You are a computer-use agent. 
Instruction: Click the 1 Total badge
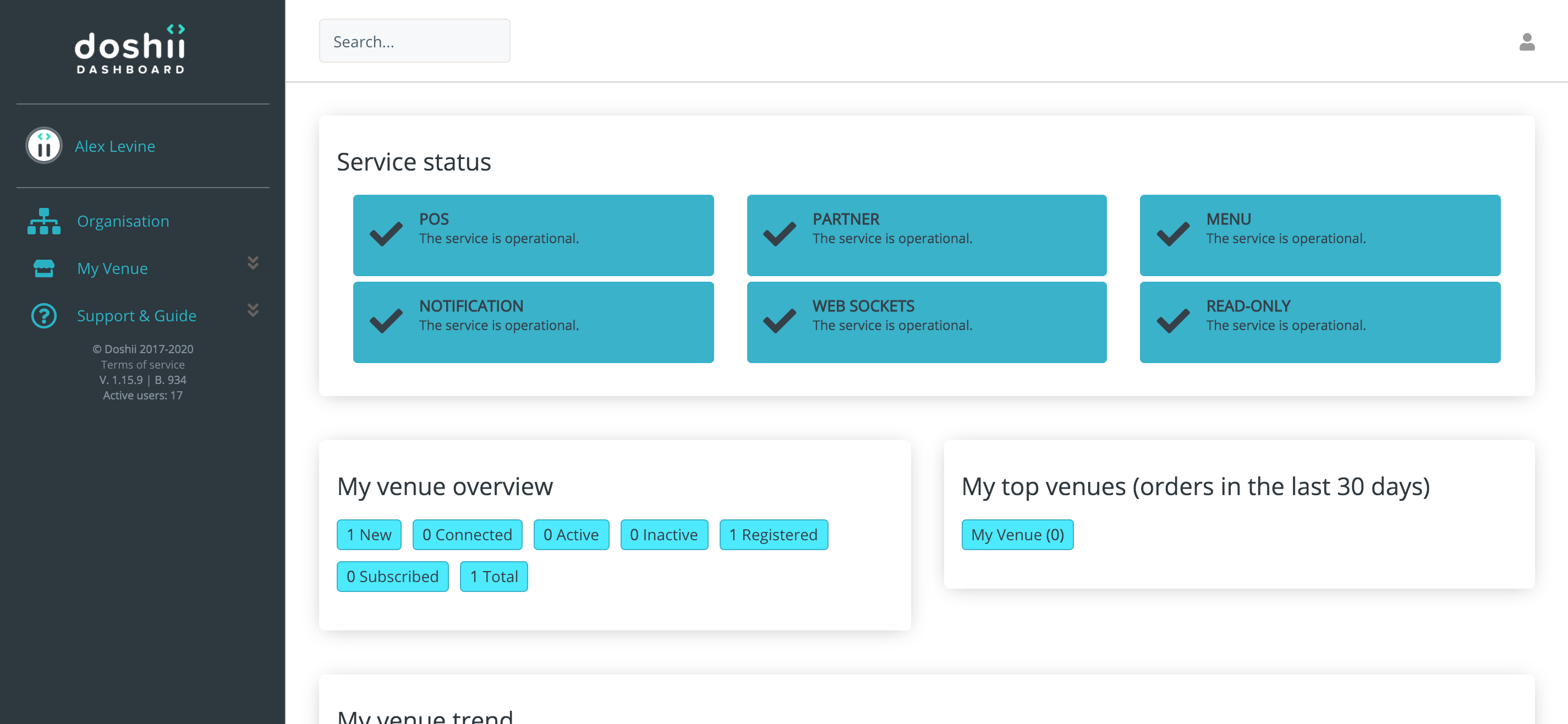(494, 576)
